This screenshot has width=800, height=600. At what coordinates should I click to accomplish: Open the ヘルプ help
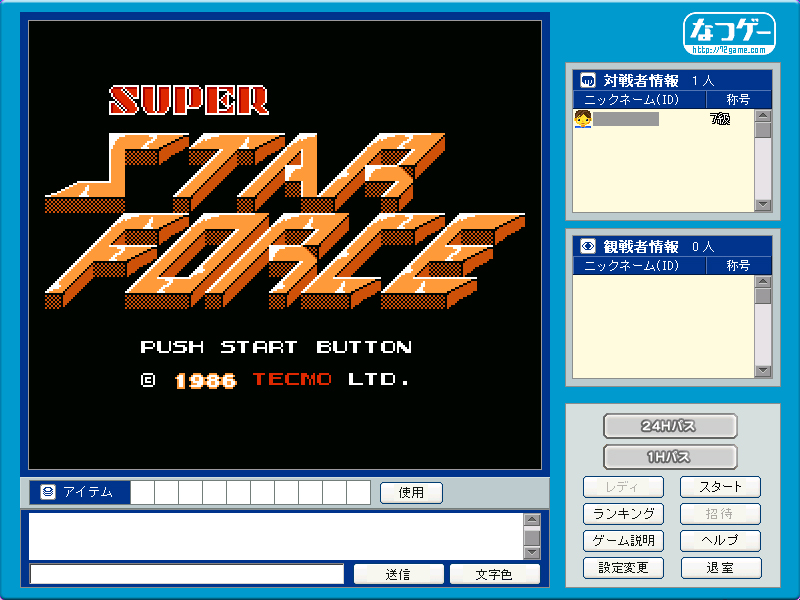(x=720, y=541)
